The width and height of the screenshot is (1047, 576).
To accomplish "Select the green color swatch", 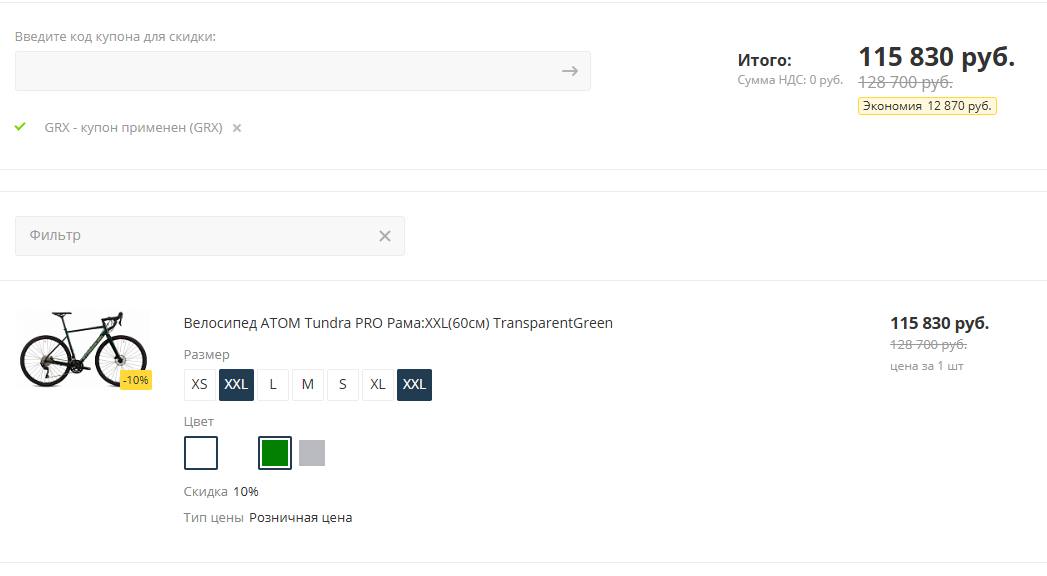I will click(275, 453).
